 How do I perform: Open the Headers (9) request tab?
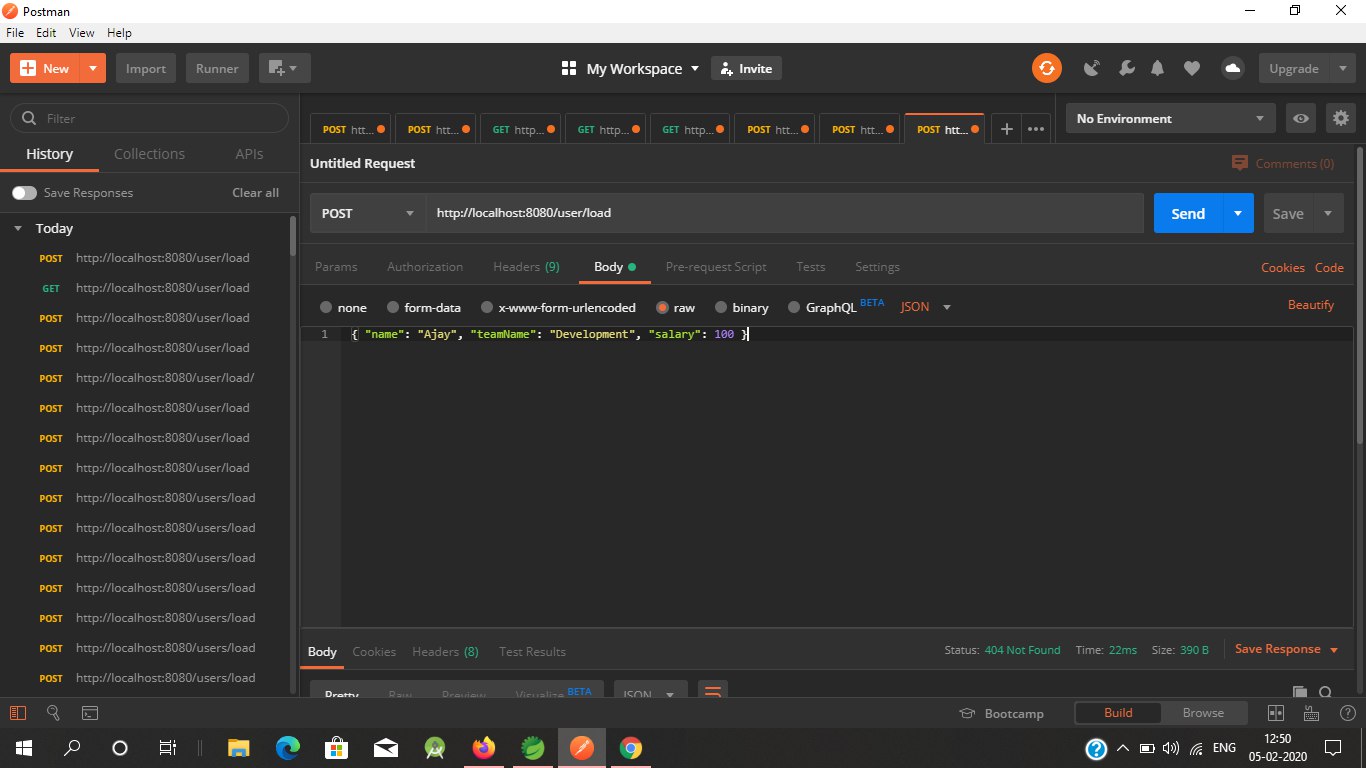click(526, 267)
